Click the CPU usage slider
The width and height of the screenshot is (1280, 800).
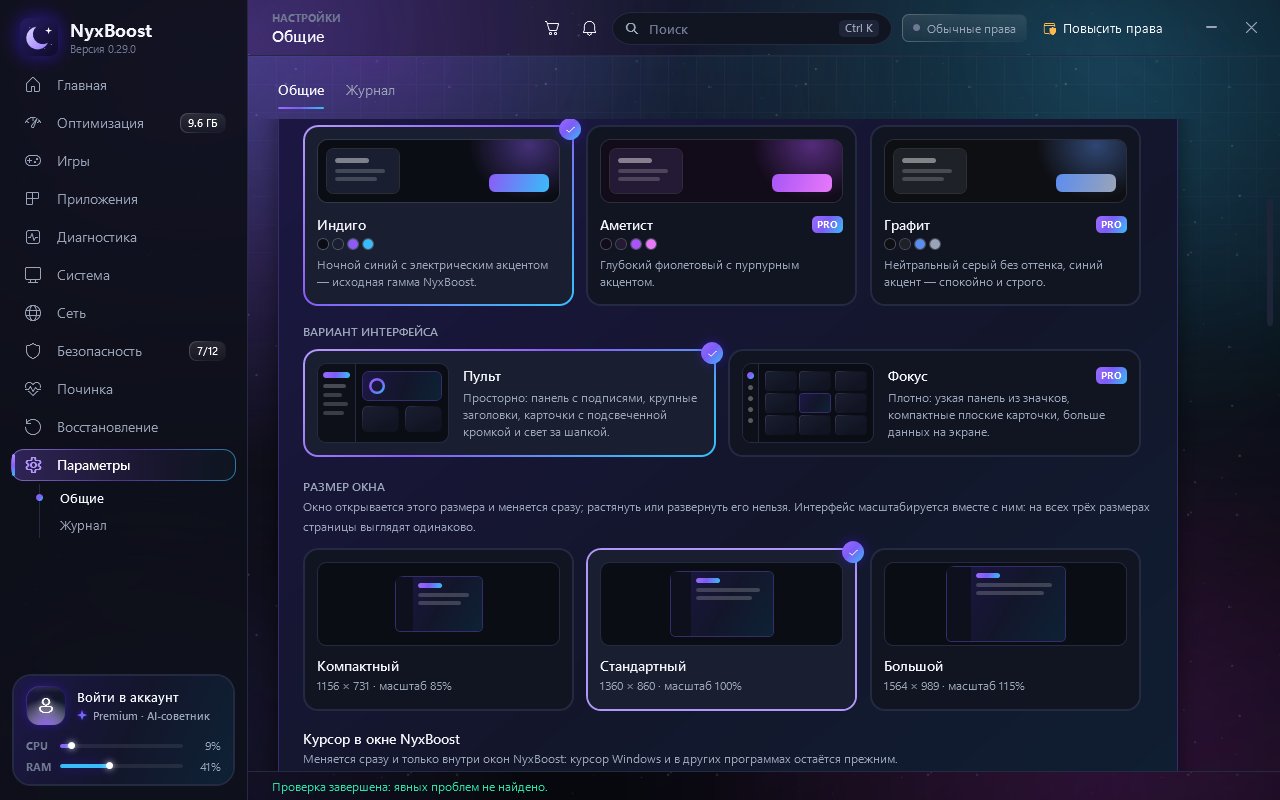(x=121, y=745)
